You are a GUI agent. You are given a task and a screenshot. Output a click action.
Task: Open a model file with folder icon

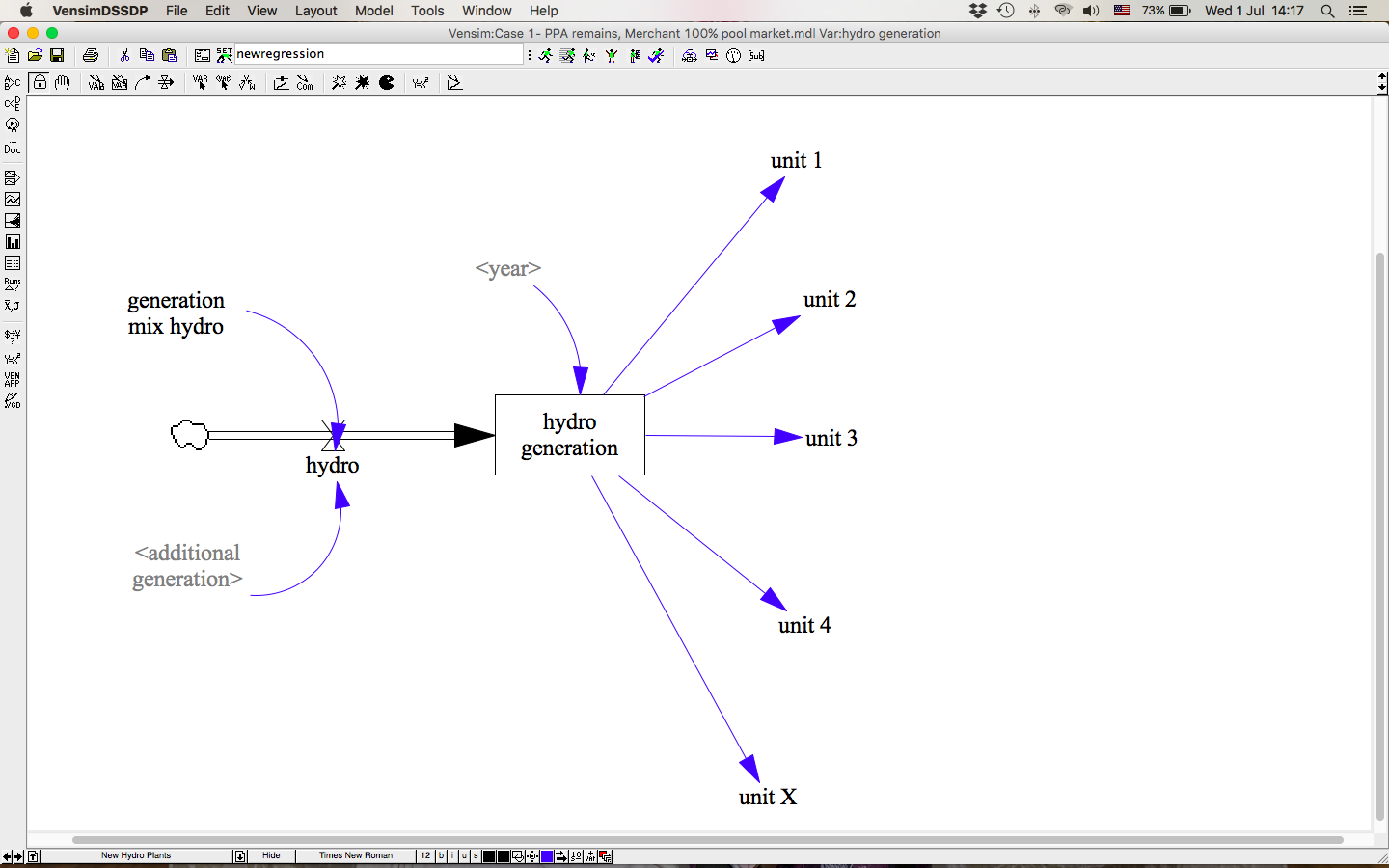click(35, 55)
